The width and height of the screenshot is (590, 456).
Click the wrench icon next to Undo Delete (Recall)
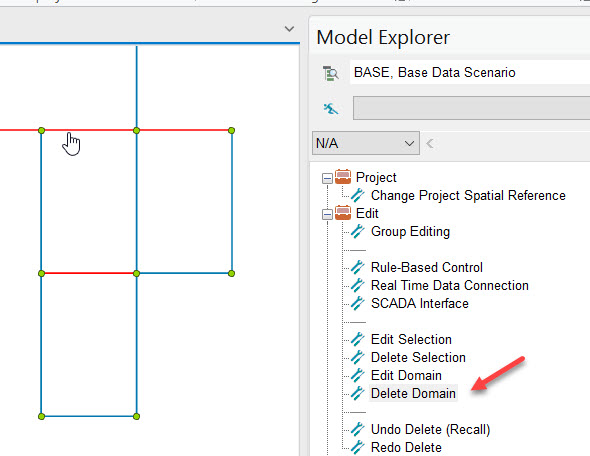pyautogui.click(x=357, y=429)
